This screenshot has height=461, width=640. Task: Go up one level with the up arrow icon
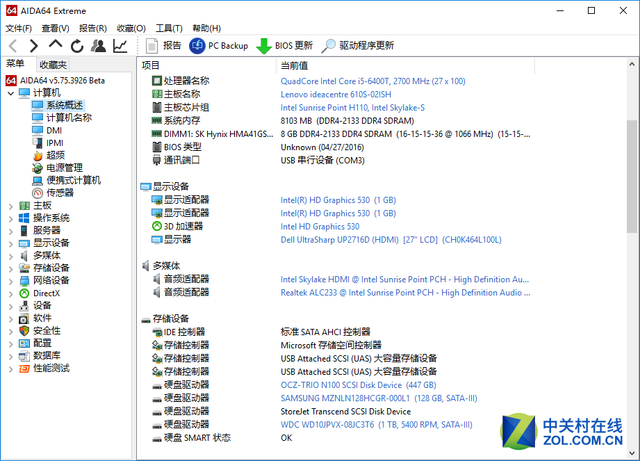point(56,45)
